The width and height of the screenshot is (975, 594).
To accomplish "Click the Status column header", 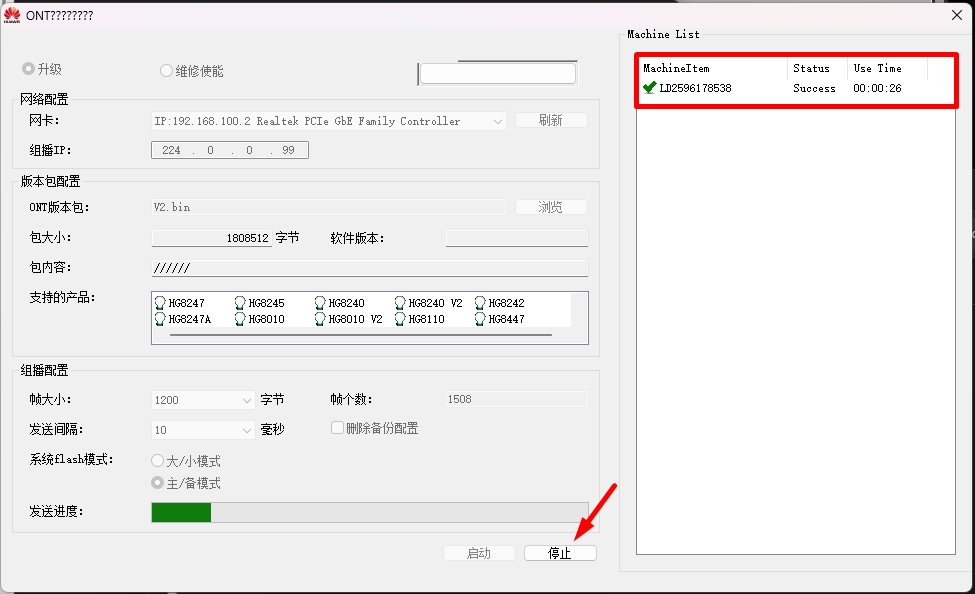I will (x=811, y=68).
